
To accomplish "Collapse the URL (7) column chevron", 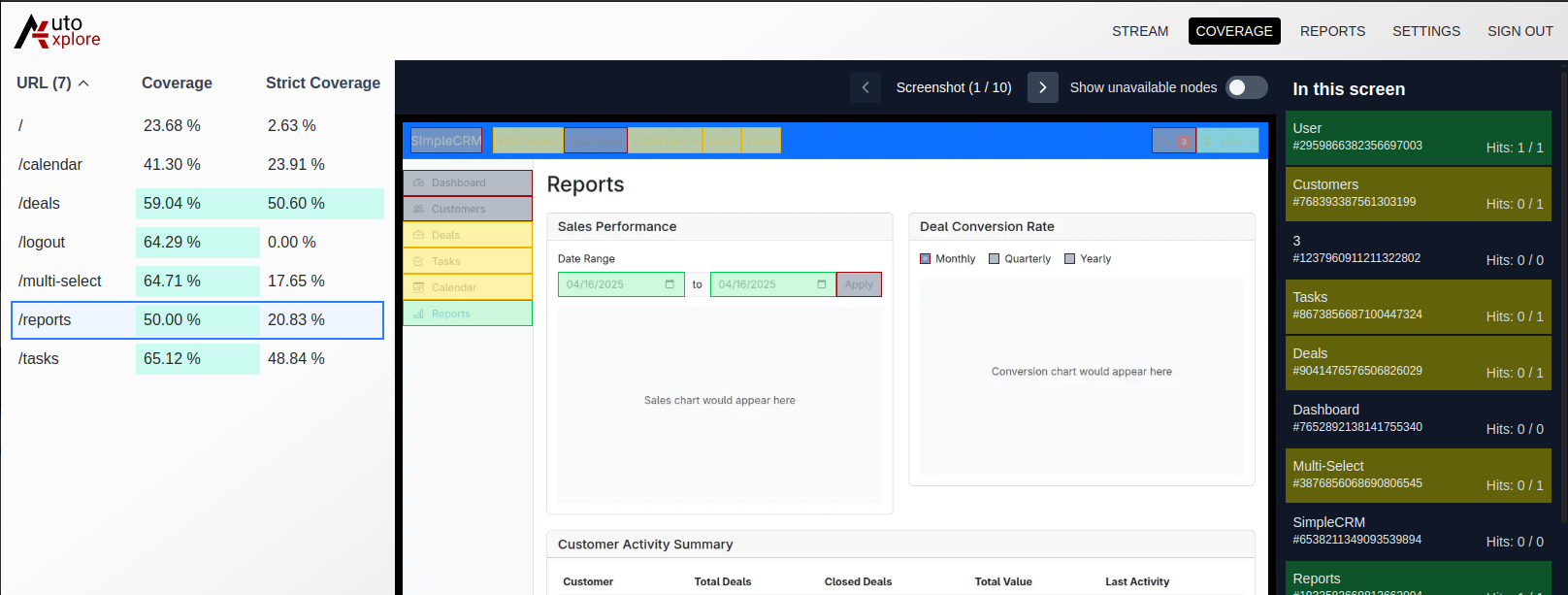I will 83,83.
